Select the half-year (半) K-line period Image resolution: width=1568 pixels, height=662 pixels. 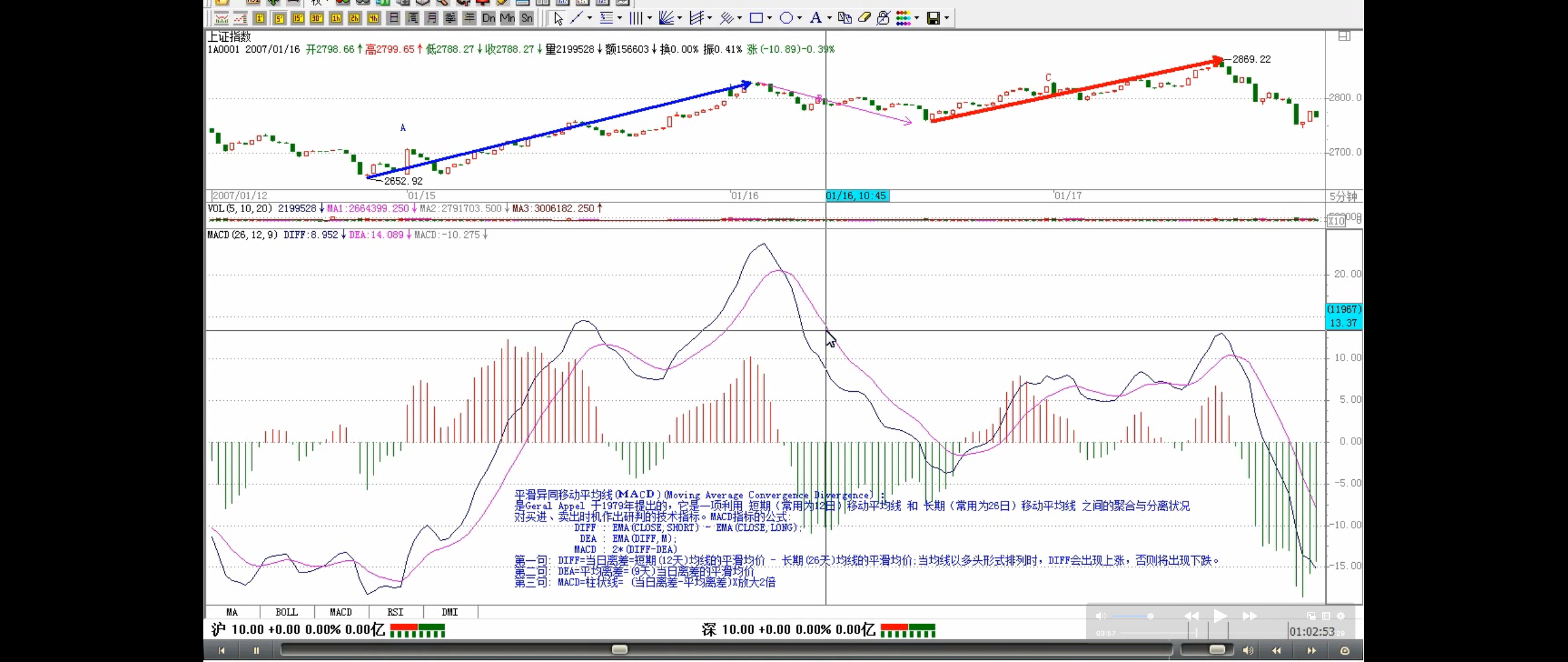click(x=469, y=18)
